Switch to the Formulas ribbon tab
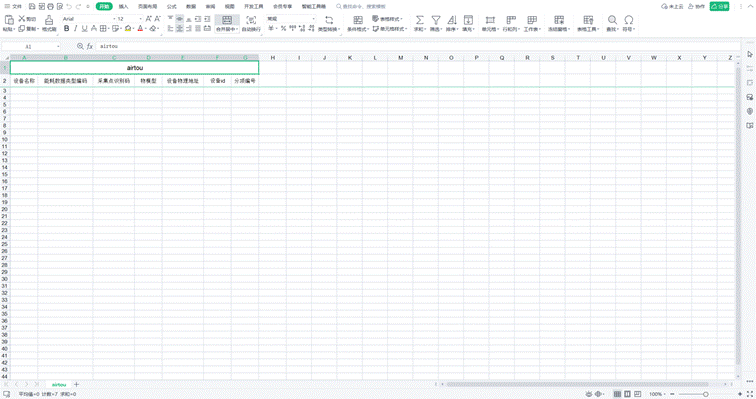This screenshot has height=399, width=756. (x=172, y=6)
